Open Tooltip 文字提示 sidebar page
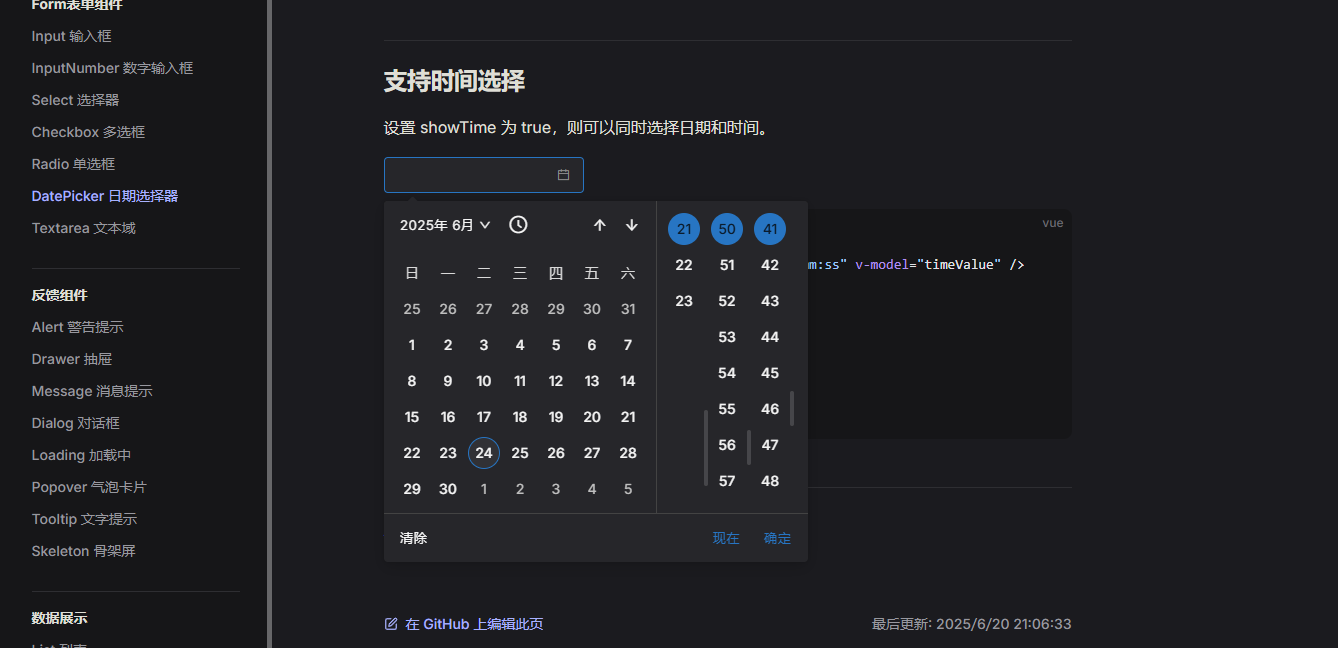The height and width of the screenshot is (648, 1338). point(84,519)
